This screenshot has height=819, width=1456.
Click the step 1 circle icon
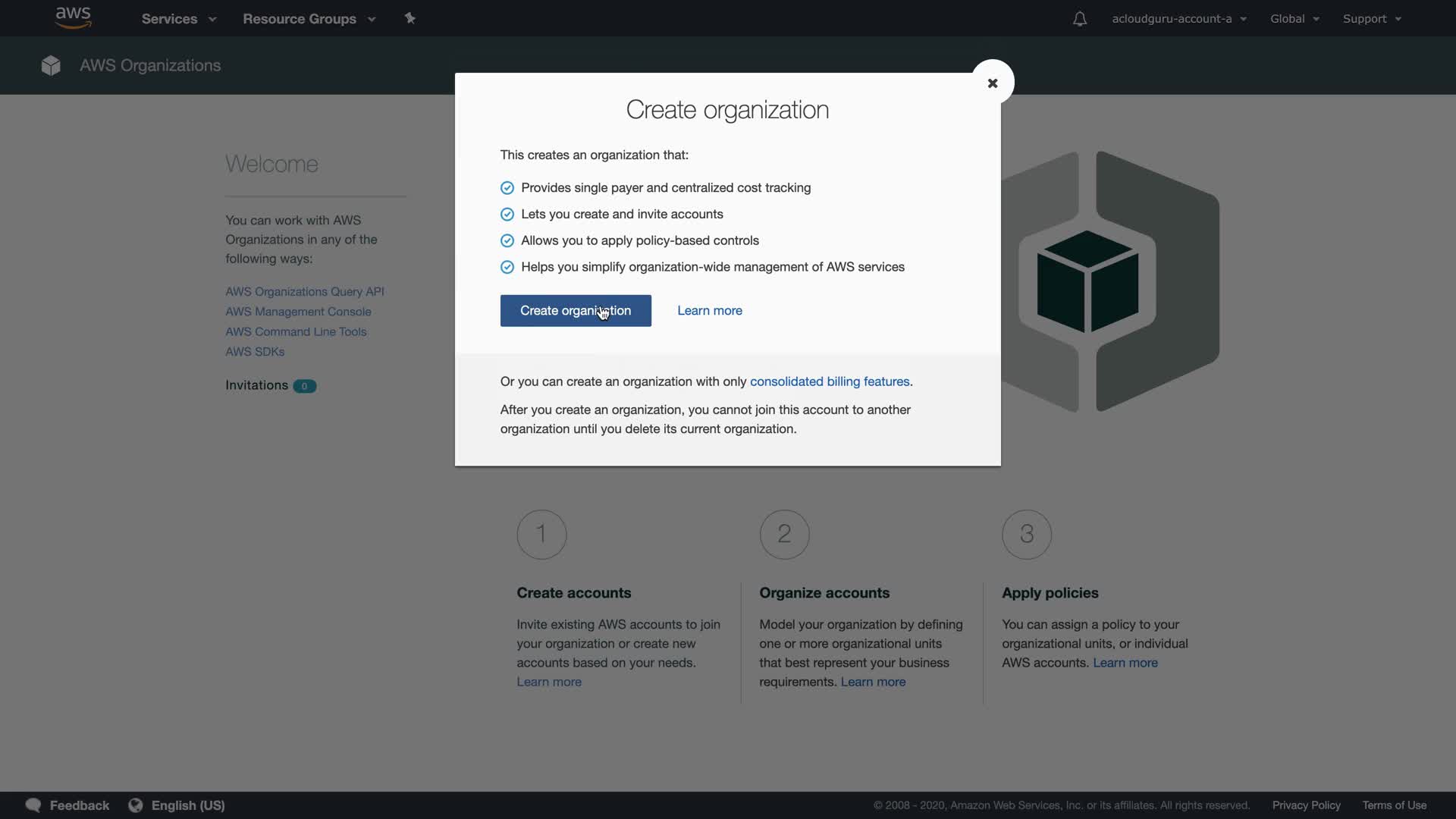541,534
